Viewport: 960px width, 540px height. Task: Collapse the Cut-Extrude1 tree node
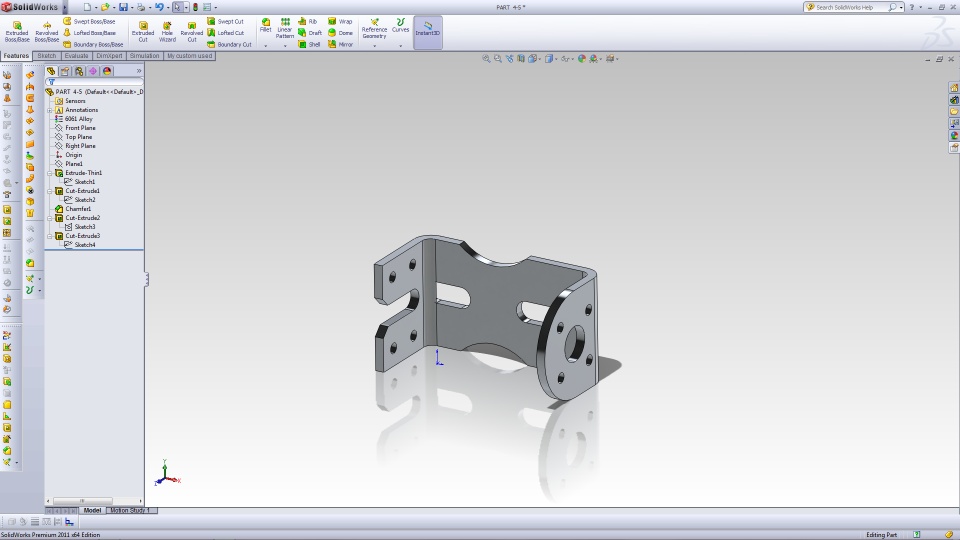[x=50, y=191]
